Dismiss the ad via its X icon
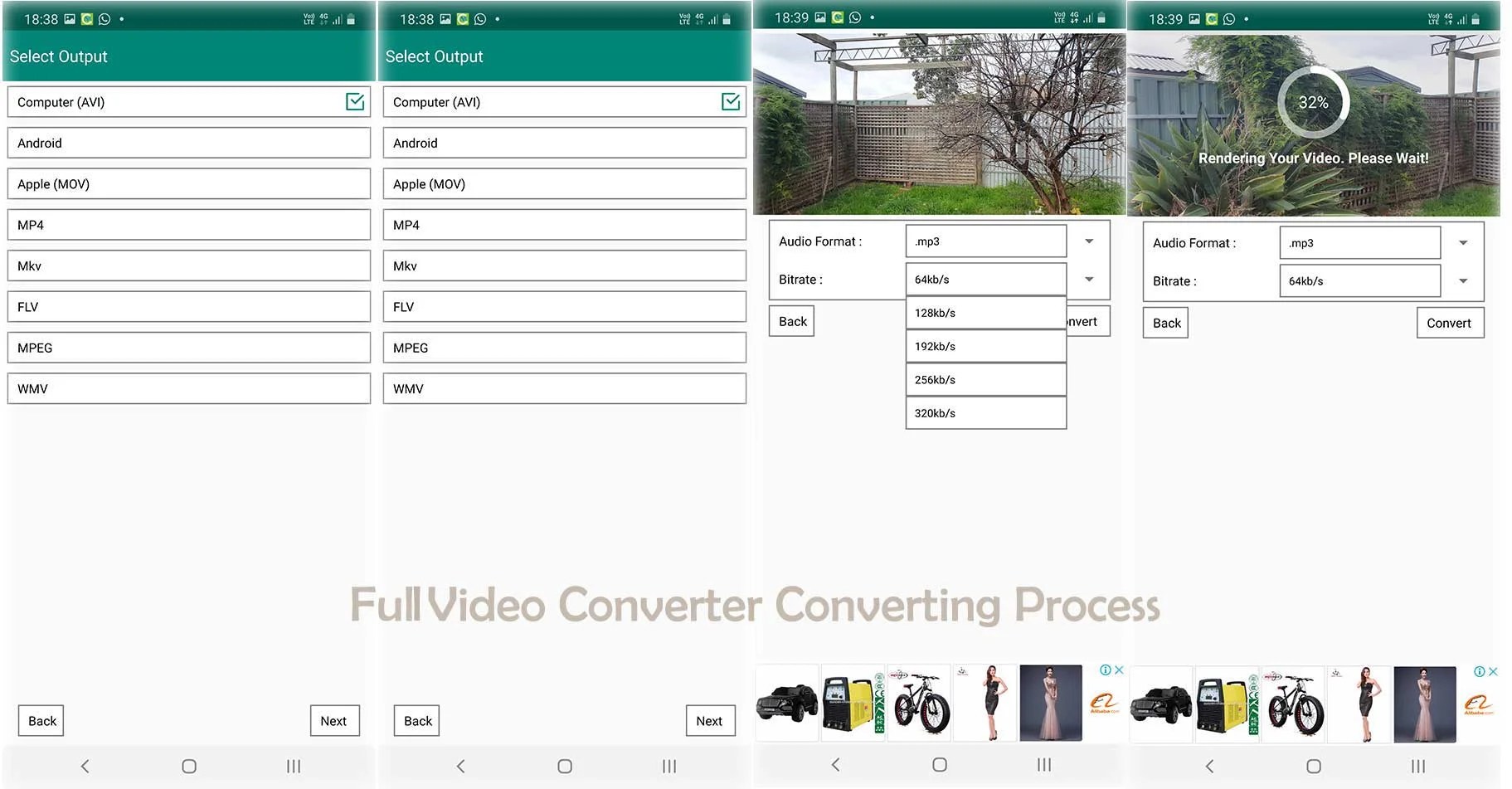 (x=1118, y=670)
